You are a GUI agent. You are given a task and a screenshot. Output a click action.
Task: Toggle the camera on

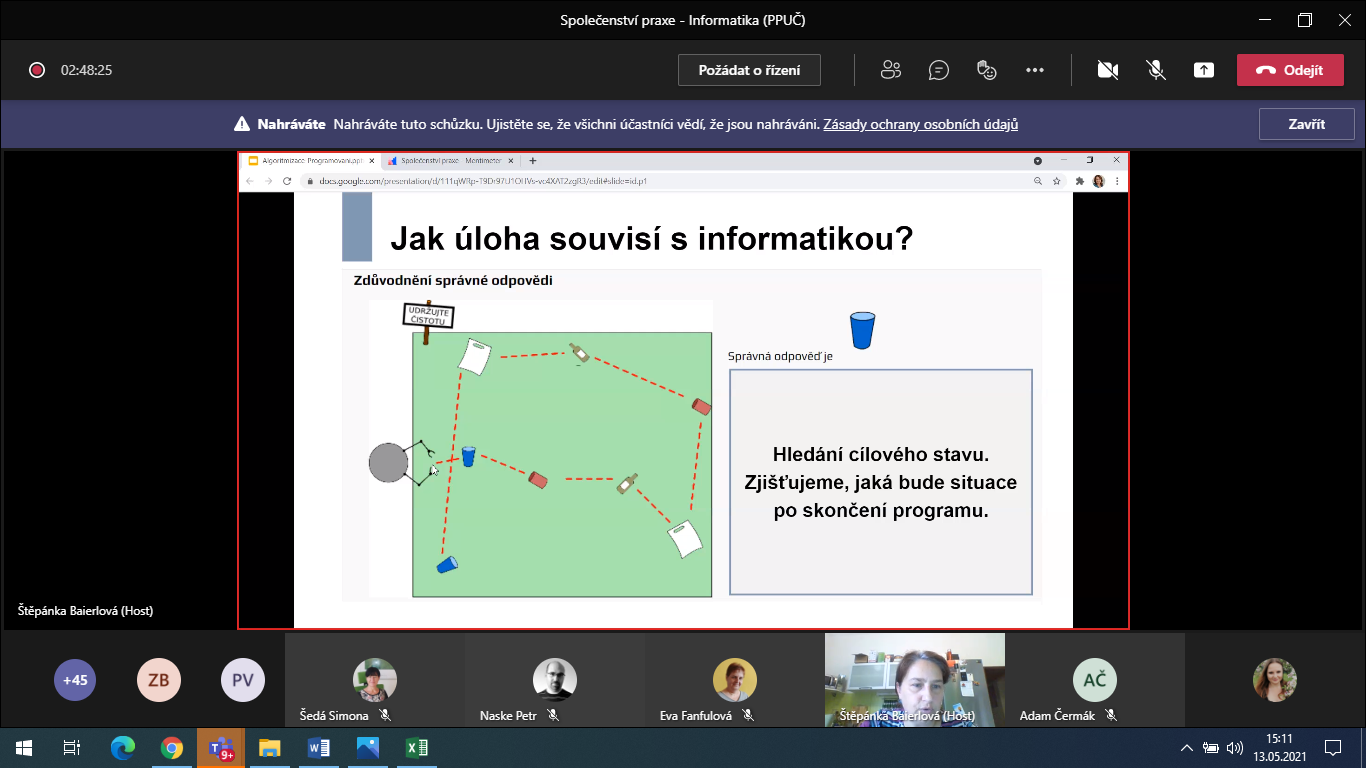pos(1107,70)
